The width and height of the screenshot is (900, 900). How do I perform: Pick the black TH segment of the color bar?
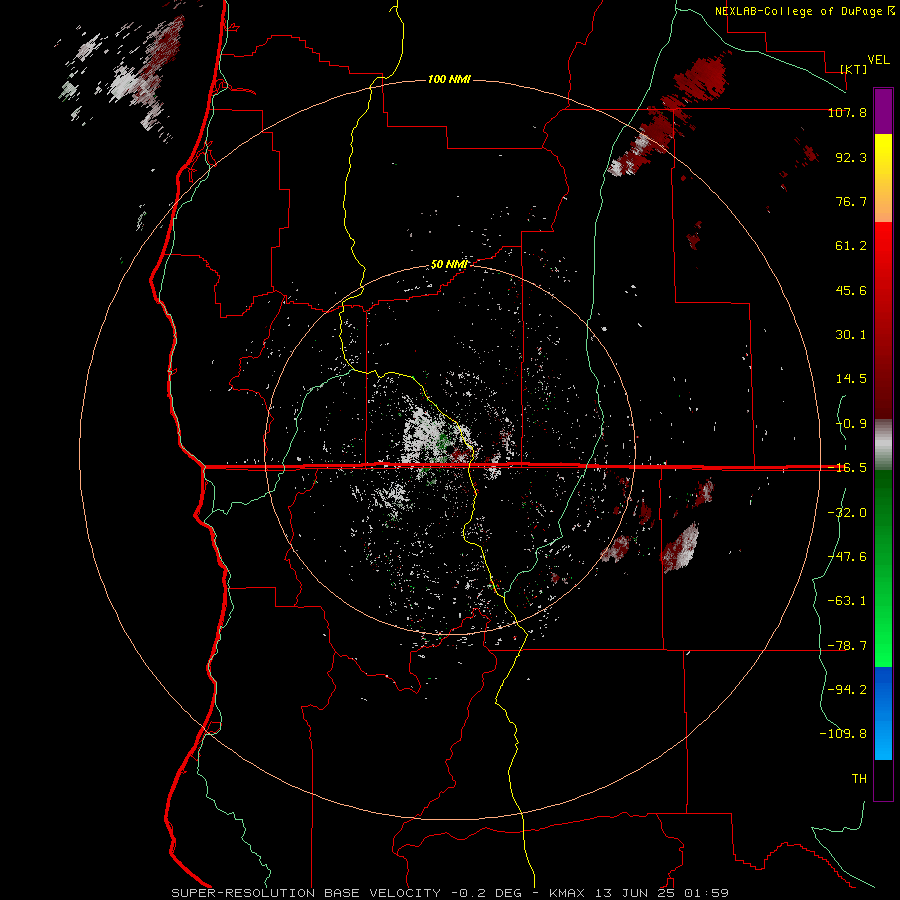pyautogui.click(x=883, y=780)
